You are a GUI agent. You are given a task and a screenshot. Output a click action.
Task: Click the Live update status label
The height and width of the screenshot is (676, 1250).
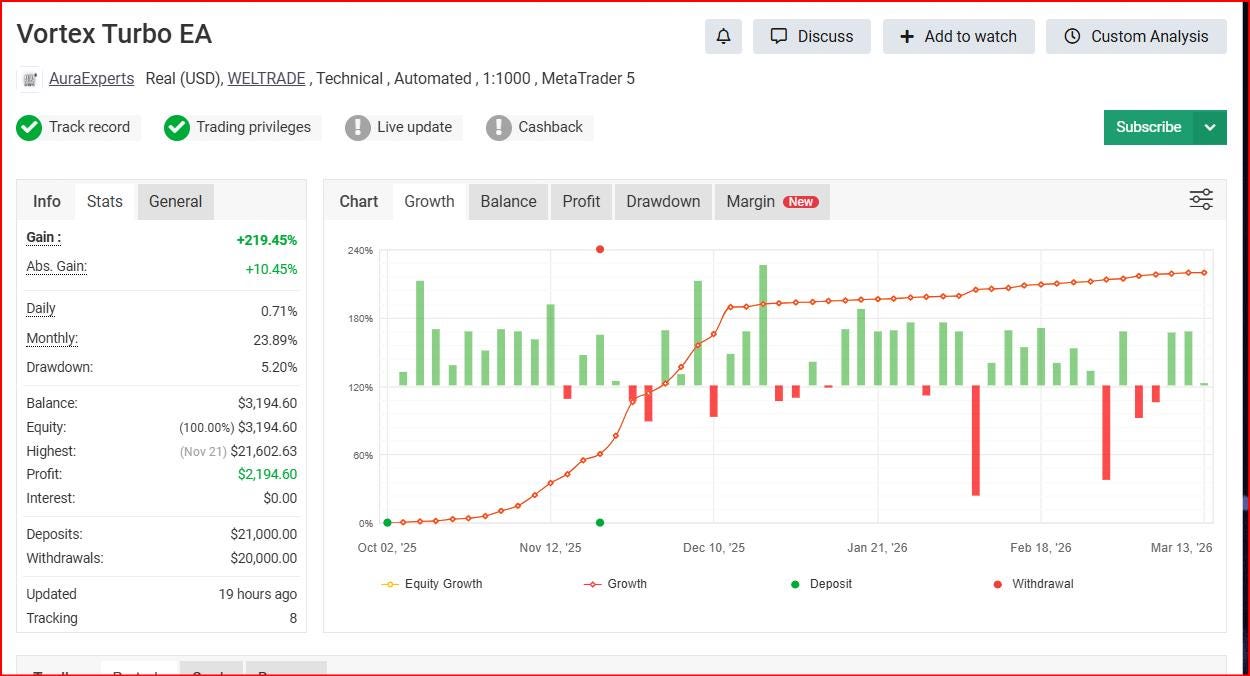pyautogui.click(x=414, y=127)
